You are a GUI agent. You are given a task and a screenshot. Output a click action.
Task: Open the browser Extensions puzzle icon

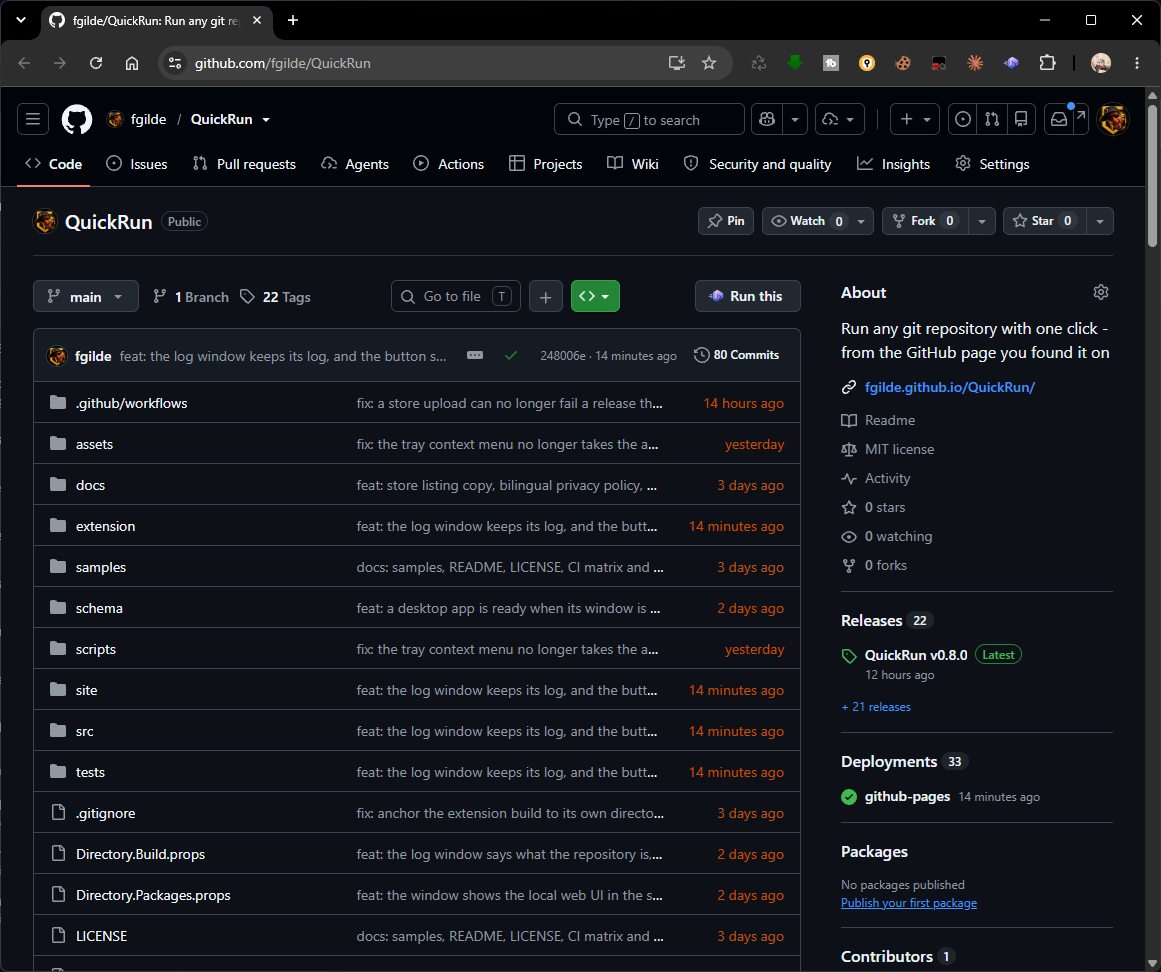pyautogui.click(x=1047, y=63)
